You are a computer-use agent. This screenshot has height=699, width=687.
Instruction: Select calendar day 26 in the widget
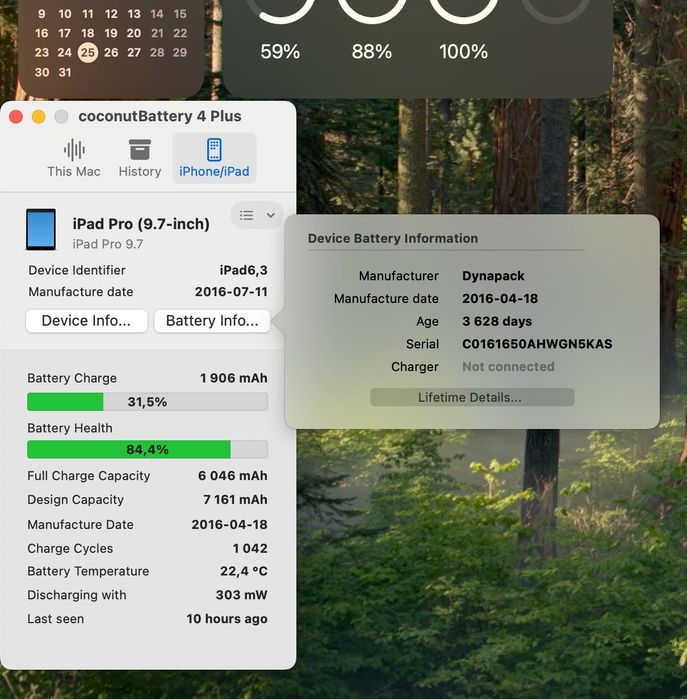(111, 53)
